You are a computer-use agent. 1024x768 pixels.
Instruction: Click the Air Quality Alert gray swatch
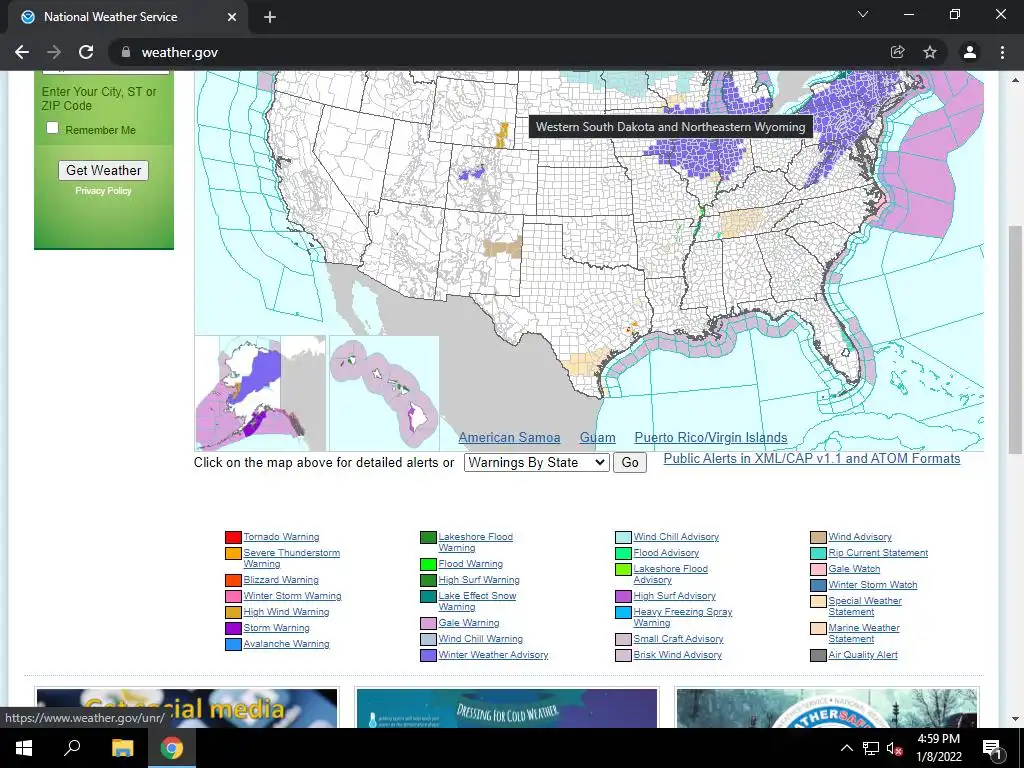[x=818, y=655]
